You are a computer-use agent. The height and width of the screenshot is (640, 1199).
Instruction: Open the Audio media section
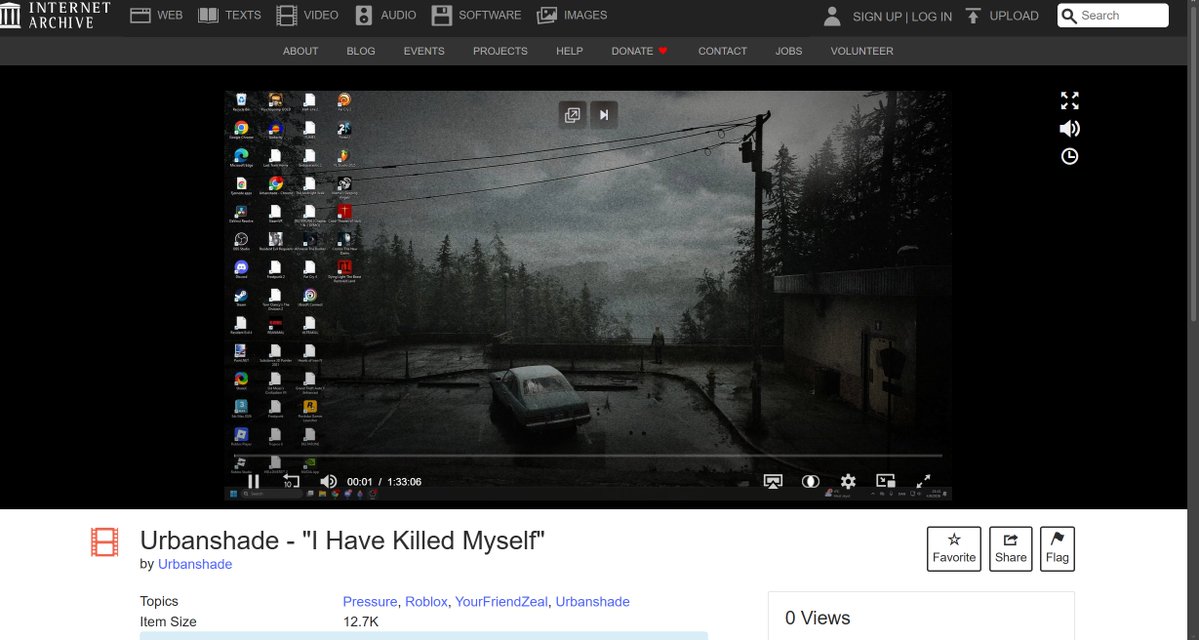pyautogui.click(x=386, y=15)
